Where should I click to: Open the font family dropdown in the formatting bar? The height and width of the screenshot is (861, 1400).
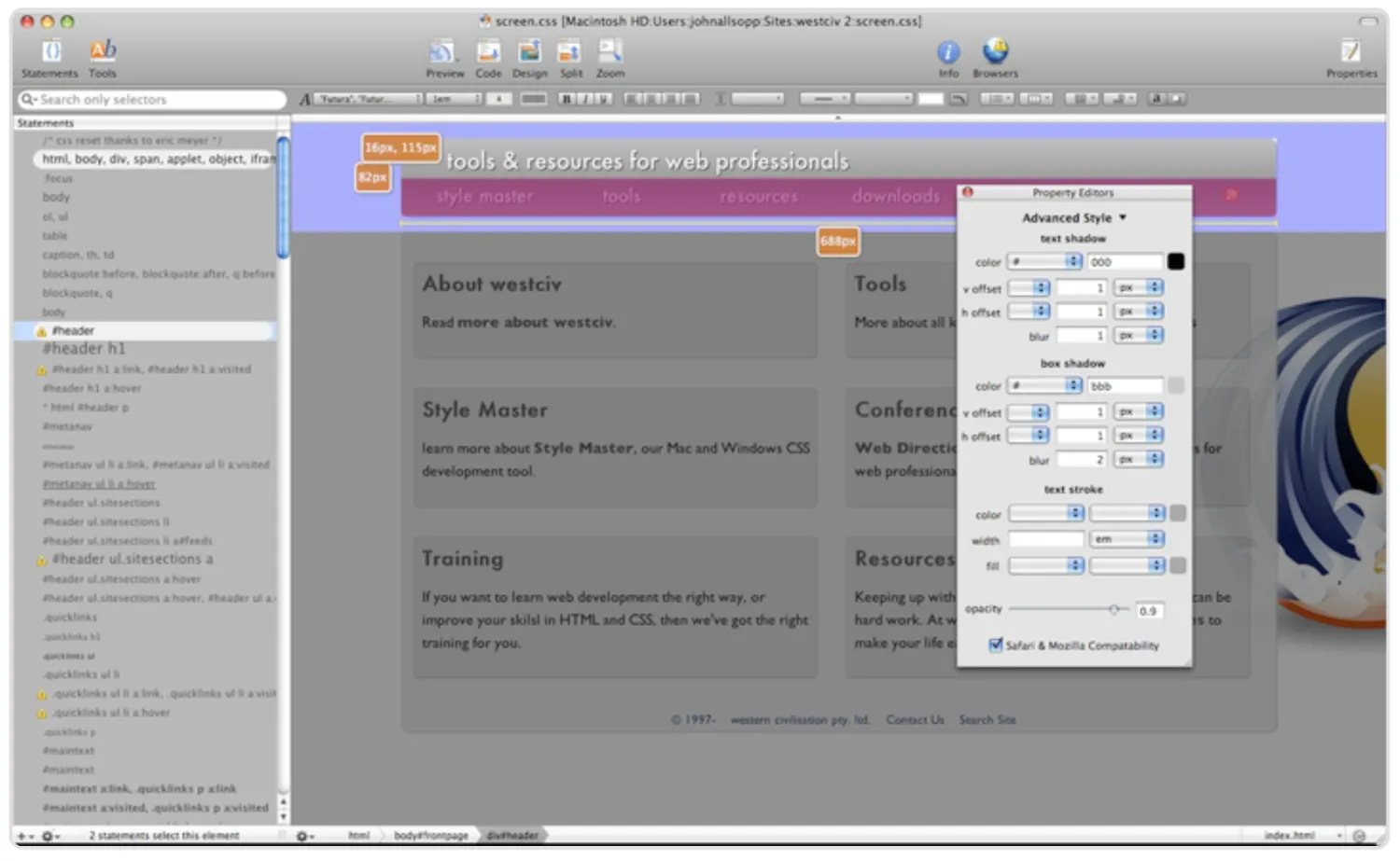pyautogui.click(x=369, y=99)
